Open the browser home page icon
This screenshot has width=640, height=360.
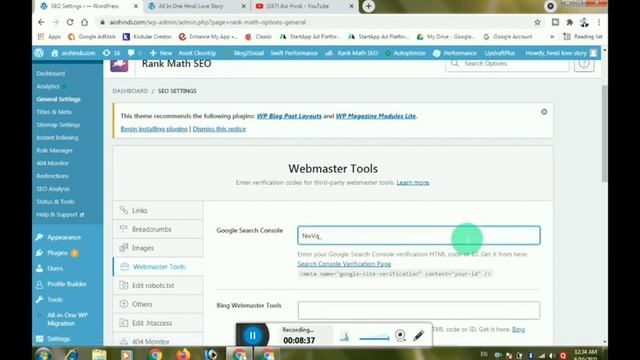tap(84, 22)
